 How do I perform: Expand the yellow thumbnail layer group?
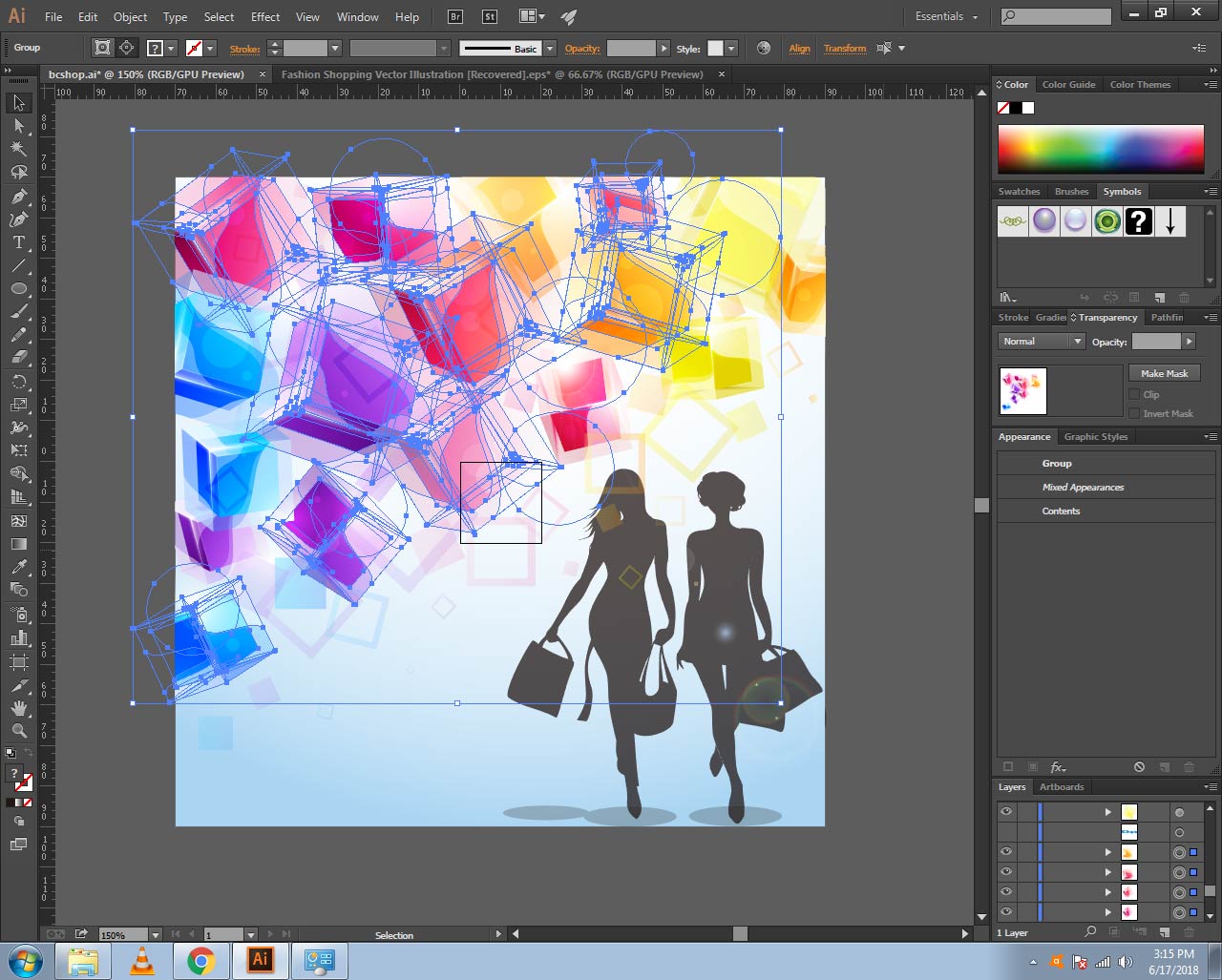click(1108, 812)
